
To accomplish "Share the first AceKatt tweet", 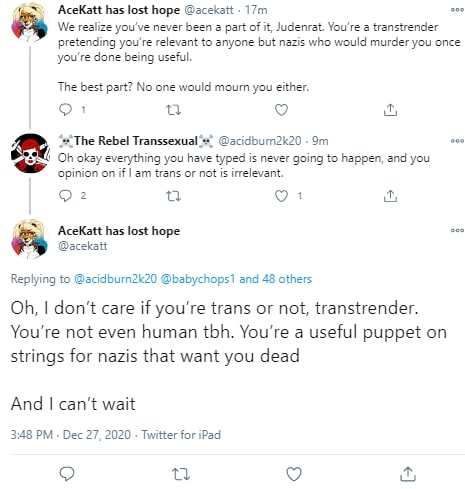I will [x=390, y=110].
